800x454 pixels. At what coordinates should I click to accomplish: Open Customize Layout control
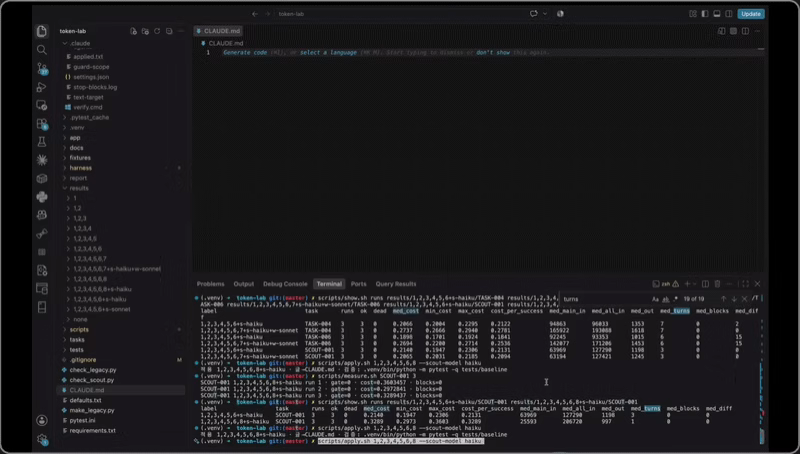(693, 14)
